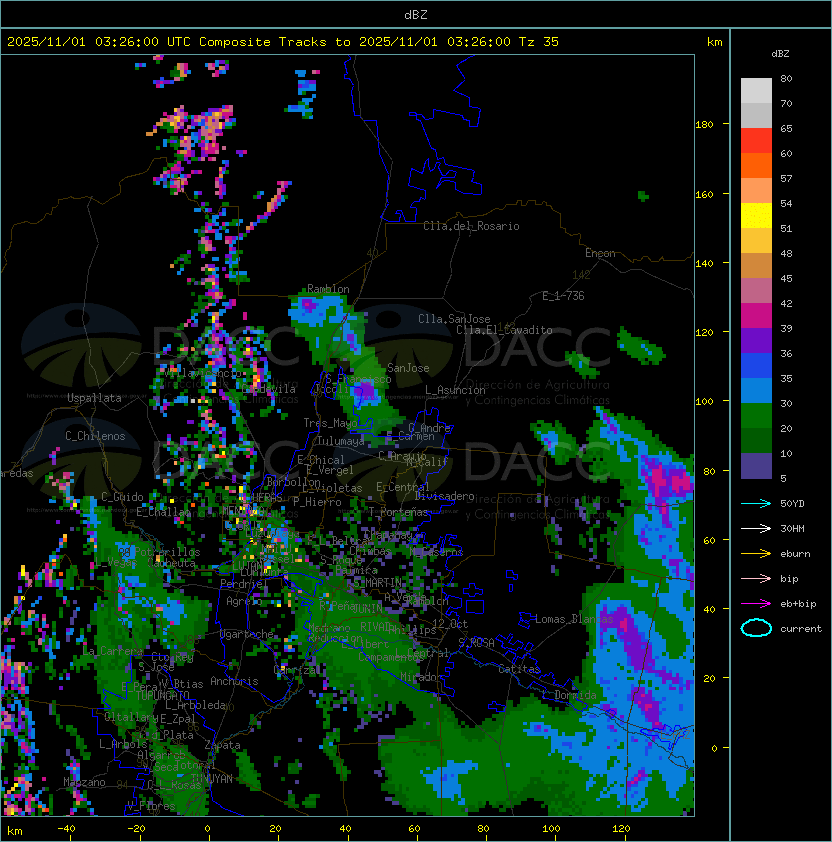Click the 'Divisadero' place label

click(x=444, y=496)
